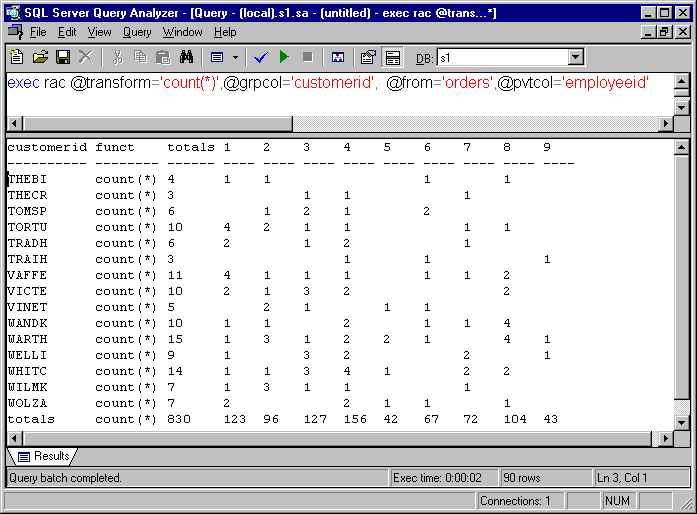Image resolution: width=697 pixels, height=514 pixels.
Task: Open the execute mode dropdown arrow
Action: [236, 57]
